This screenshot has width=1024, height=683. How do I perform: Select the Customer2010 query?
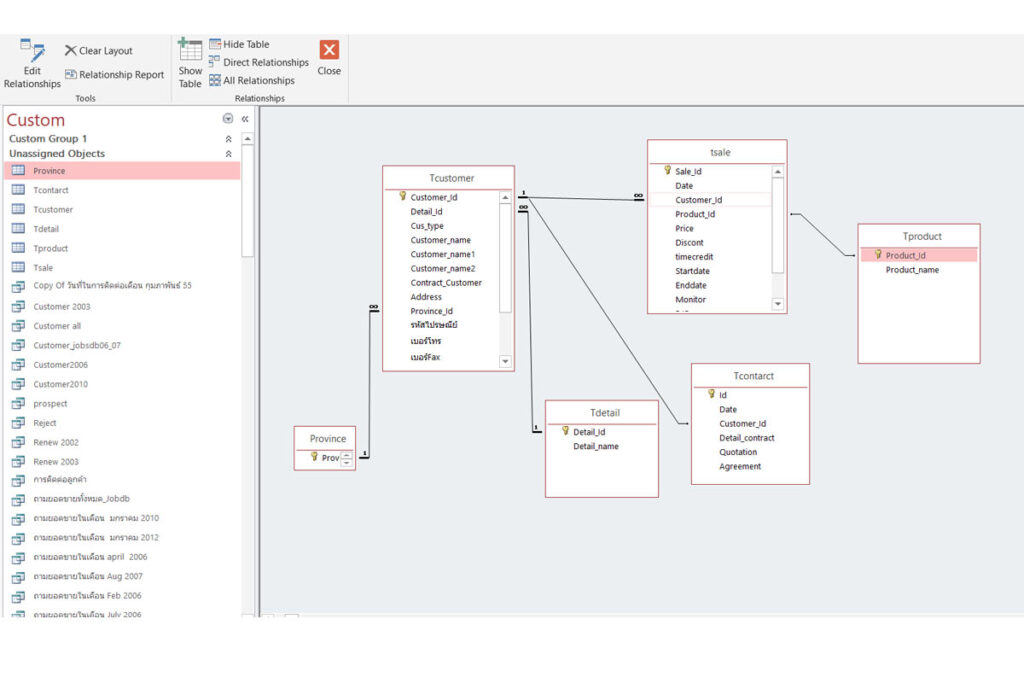pyautogui.click(x=122, y=384)
